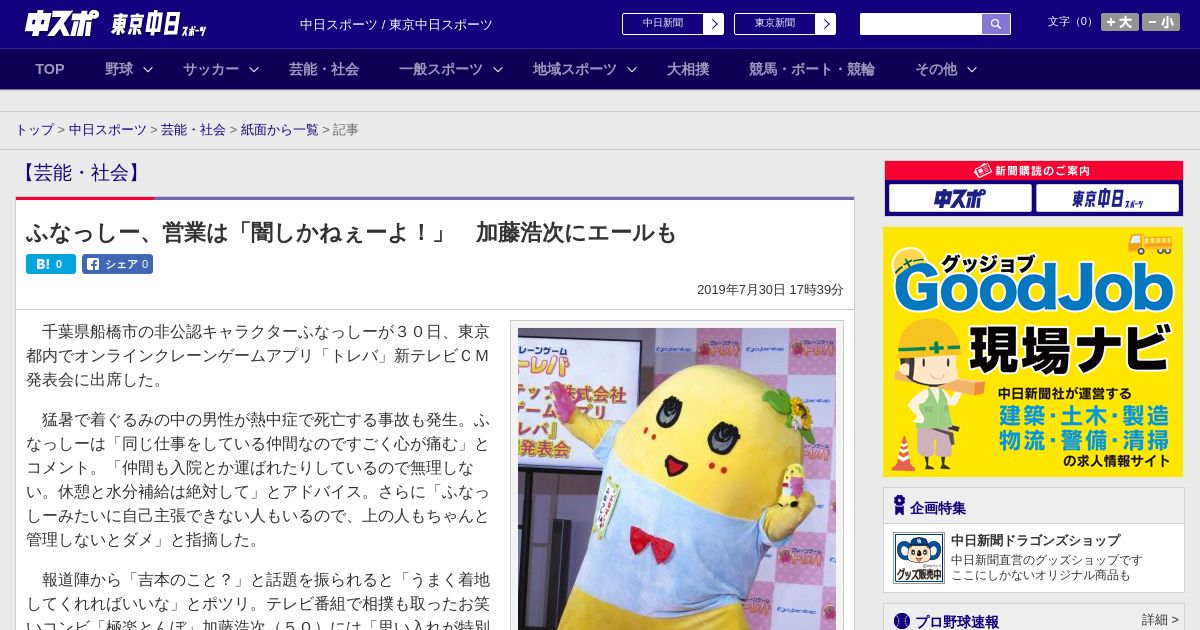Open 中日新聞ドラゴンズショップ link

(1035, 541)
